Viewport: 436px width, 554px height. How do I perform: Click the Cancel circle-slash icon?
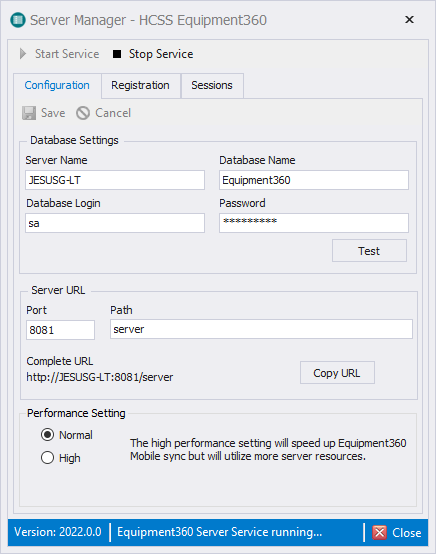tap(83, 113)
